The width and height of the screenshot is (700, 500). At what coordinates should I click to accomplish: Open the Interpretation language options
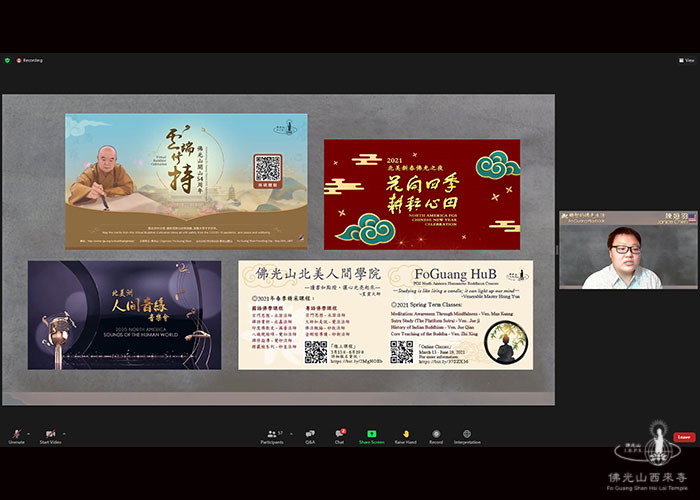[467, 436]
